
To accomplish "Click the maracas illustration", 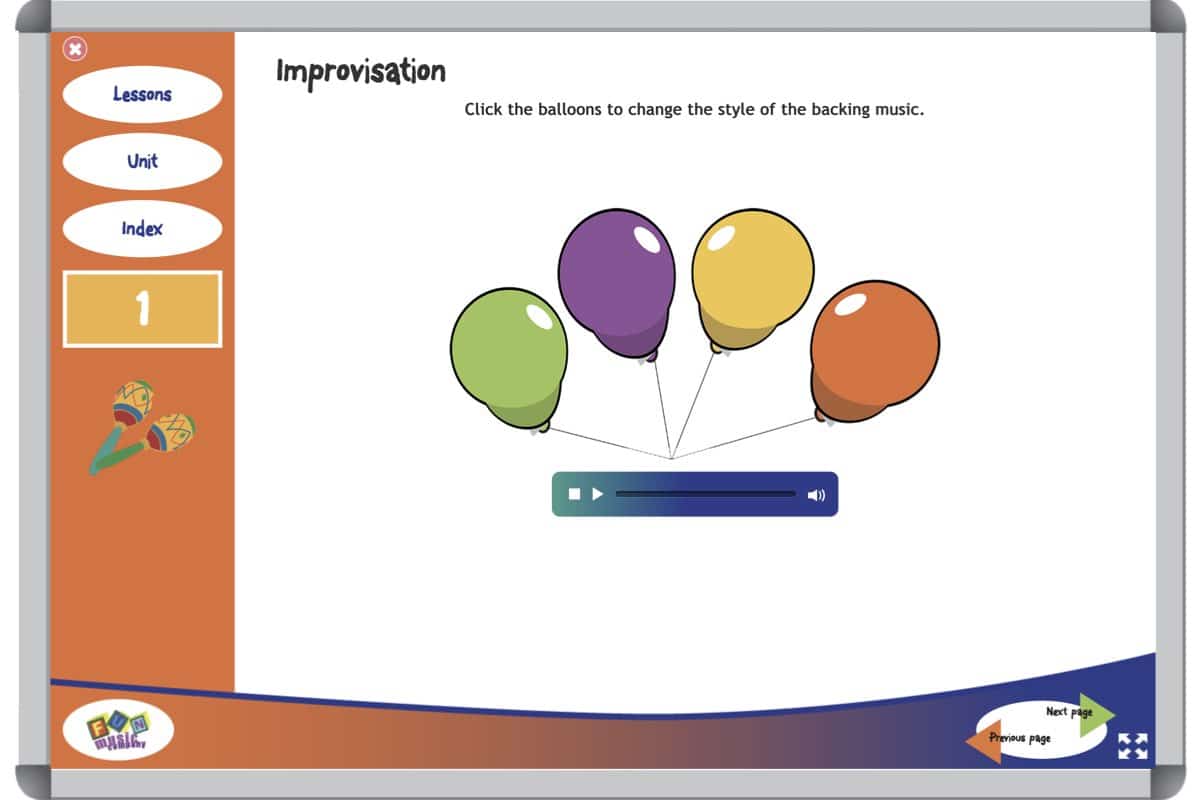I will (x=141, y=426).
